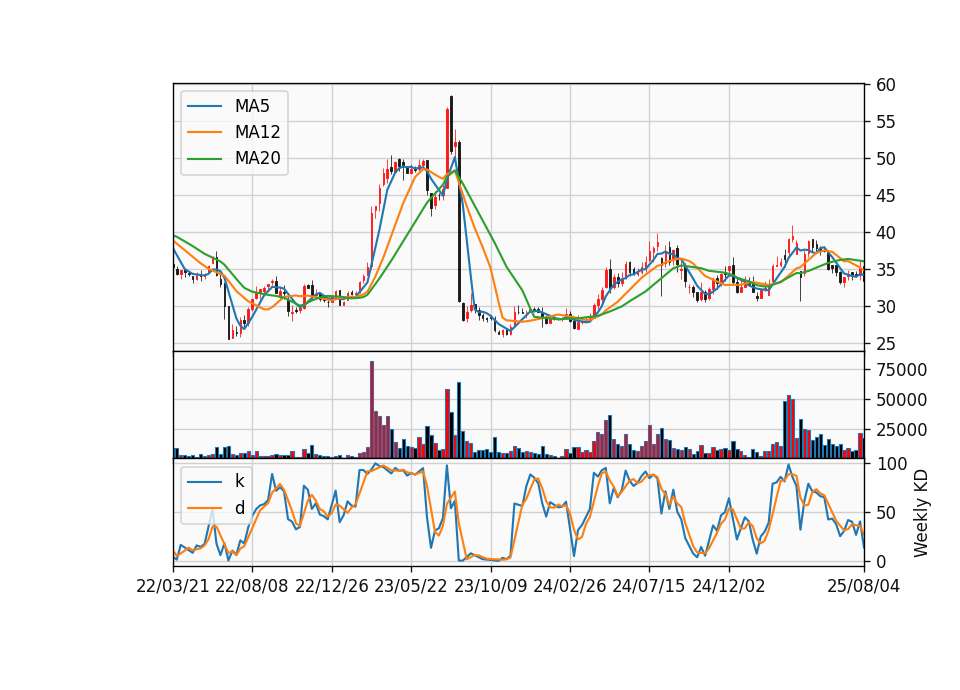
Task: Click date label 24/07/15
Action: tap(649, 586)
